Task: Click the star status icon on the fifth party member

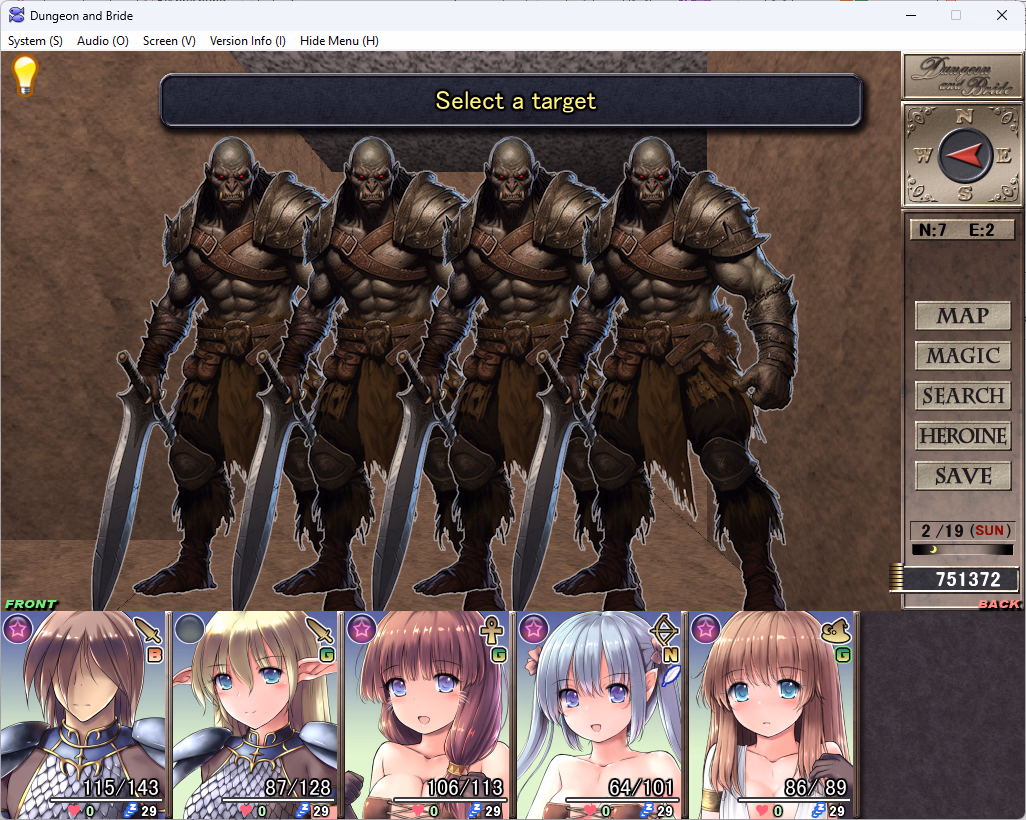Action: [704, 628]
